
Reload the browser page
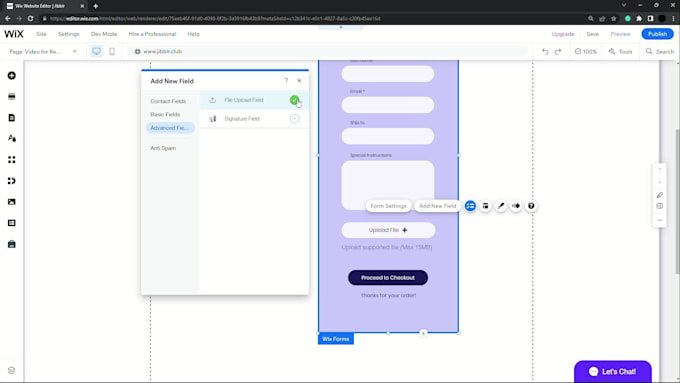[x=30, y=19]
